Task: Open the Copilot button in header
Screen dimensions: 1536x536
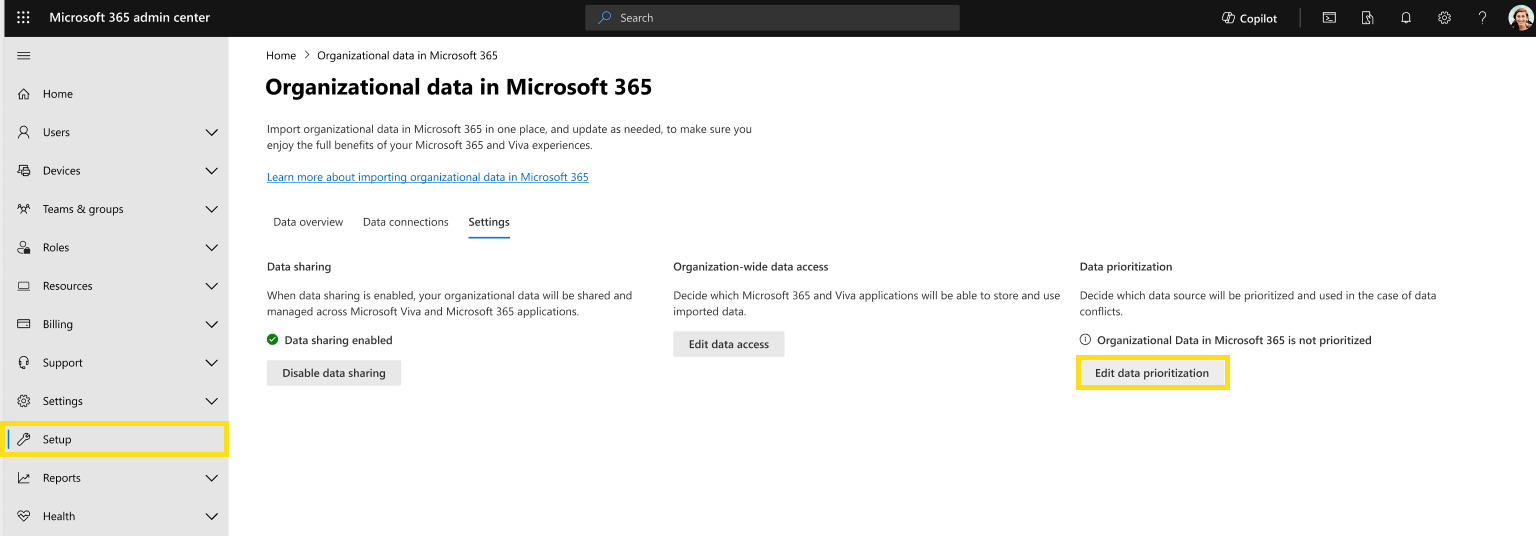Action: [1250, 18]
